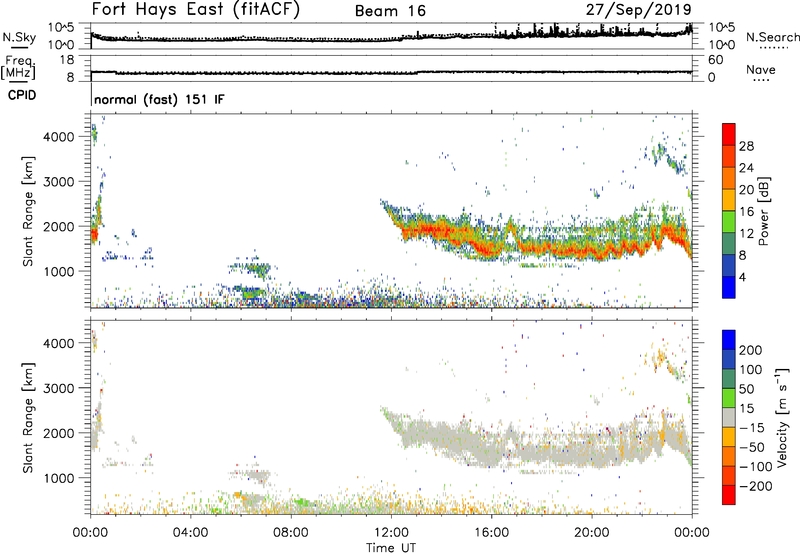This screenshot has width=800, height=554.
Task: Click the '-50' value on Velocity colorbar
Action: tap(752, 447)
